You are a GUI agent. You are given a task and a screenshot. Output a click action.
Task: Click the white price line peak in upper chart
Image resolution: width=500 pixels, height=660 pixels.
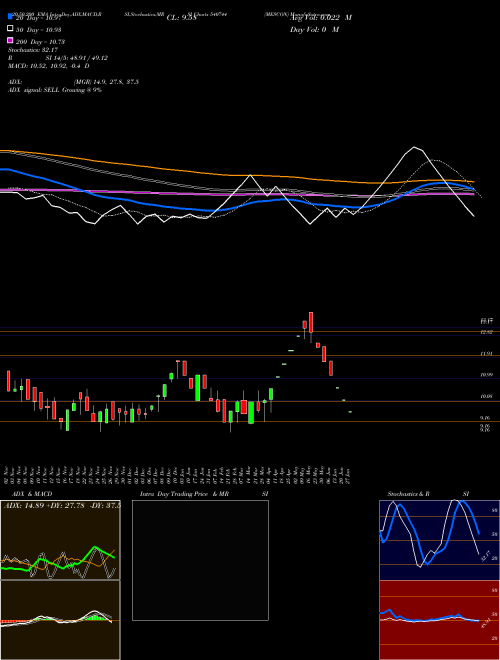(415, 147)
